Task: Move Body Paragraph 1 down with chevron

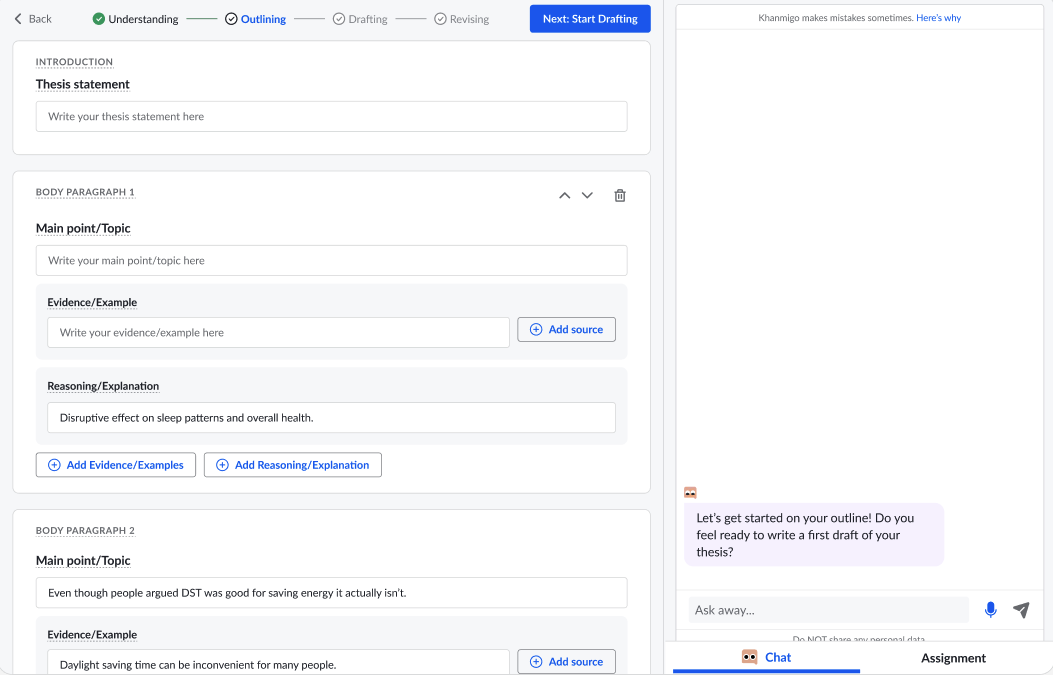Action: [587, 195]
